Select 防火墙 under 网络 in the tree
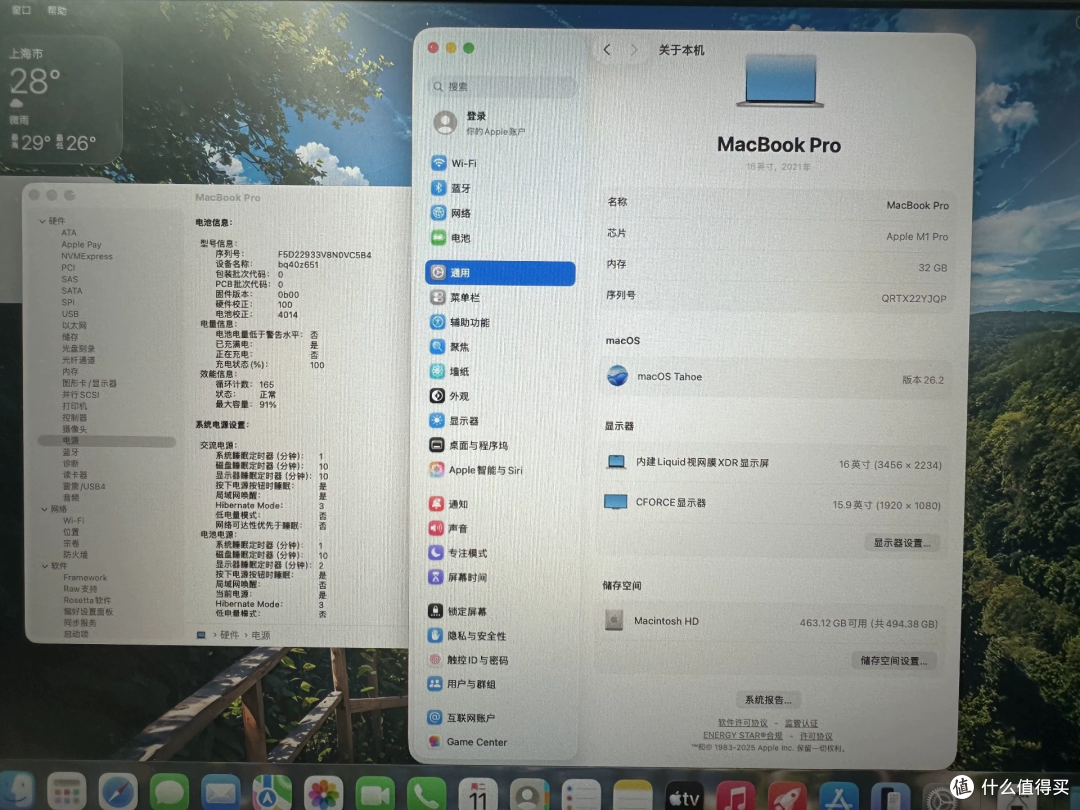 click(x=76, y=554)
